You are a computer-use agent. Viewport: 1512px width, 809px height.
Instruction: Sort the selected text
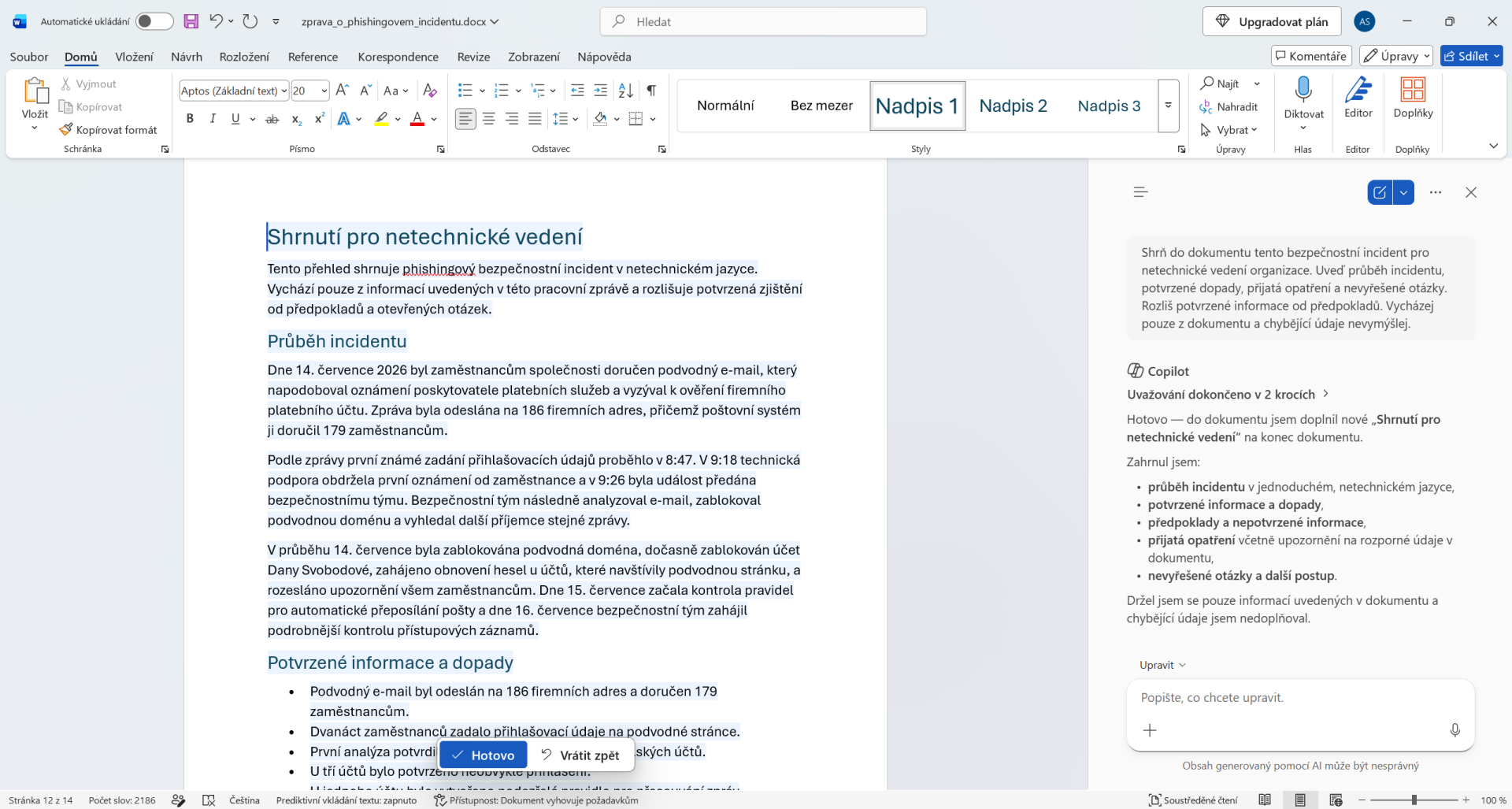pyautogui.click(x=626, y=91)
